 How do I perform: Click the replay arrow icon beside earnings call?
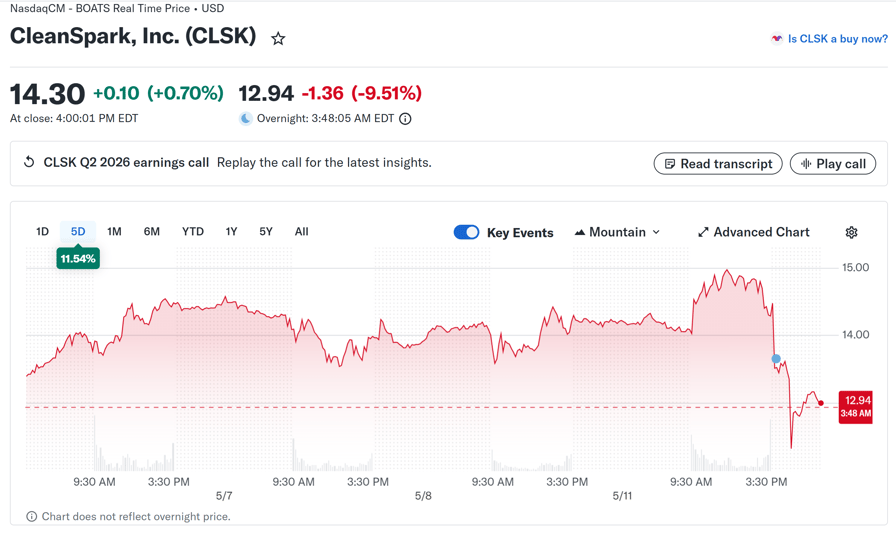pos(29,162)
